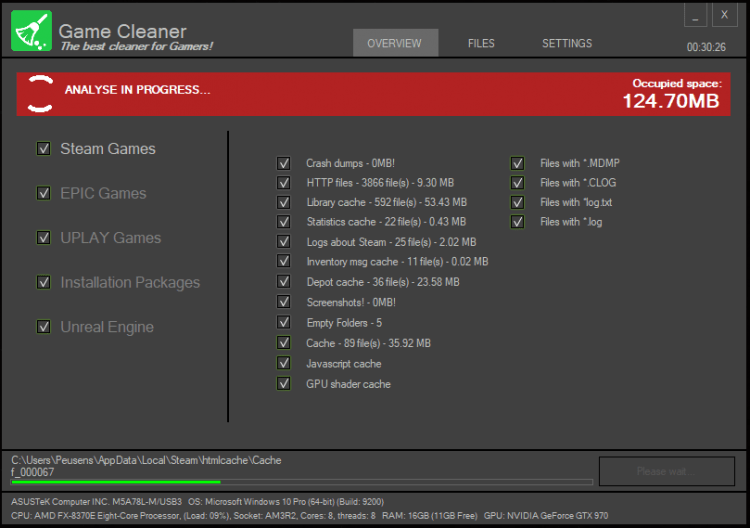Open the SETTINGS tab

pos(566,44)
